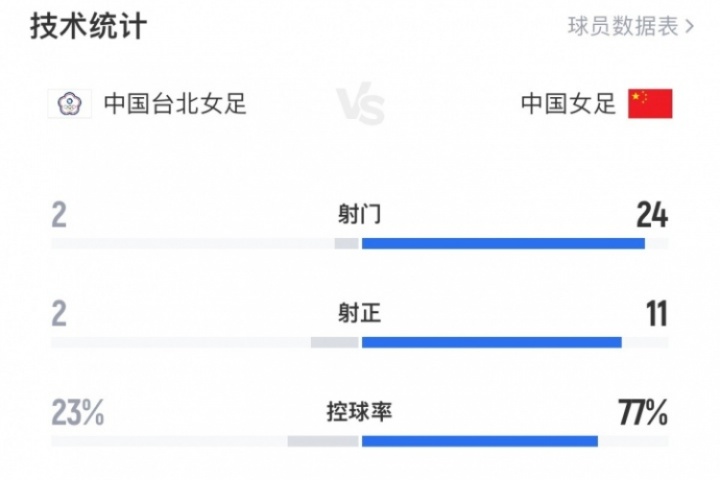Screen dimensions: 720x480
Task: Click the 技术统计 section heading
Action: click(89, 26)
